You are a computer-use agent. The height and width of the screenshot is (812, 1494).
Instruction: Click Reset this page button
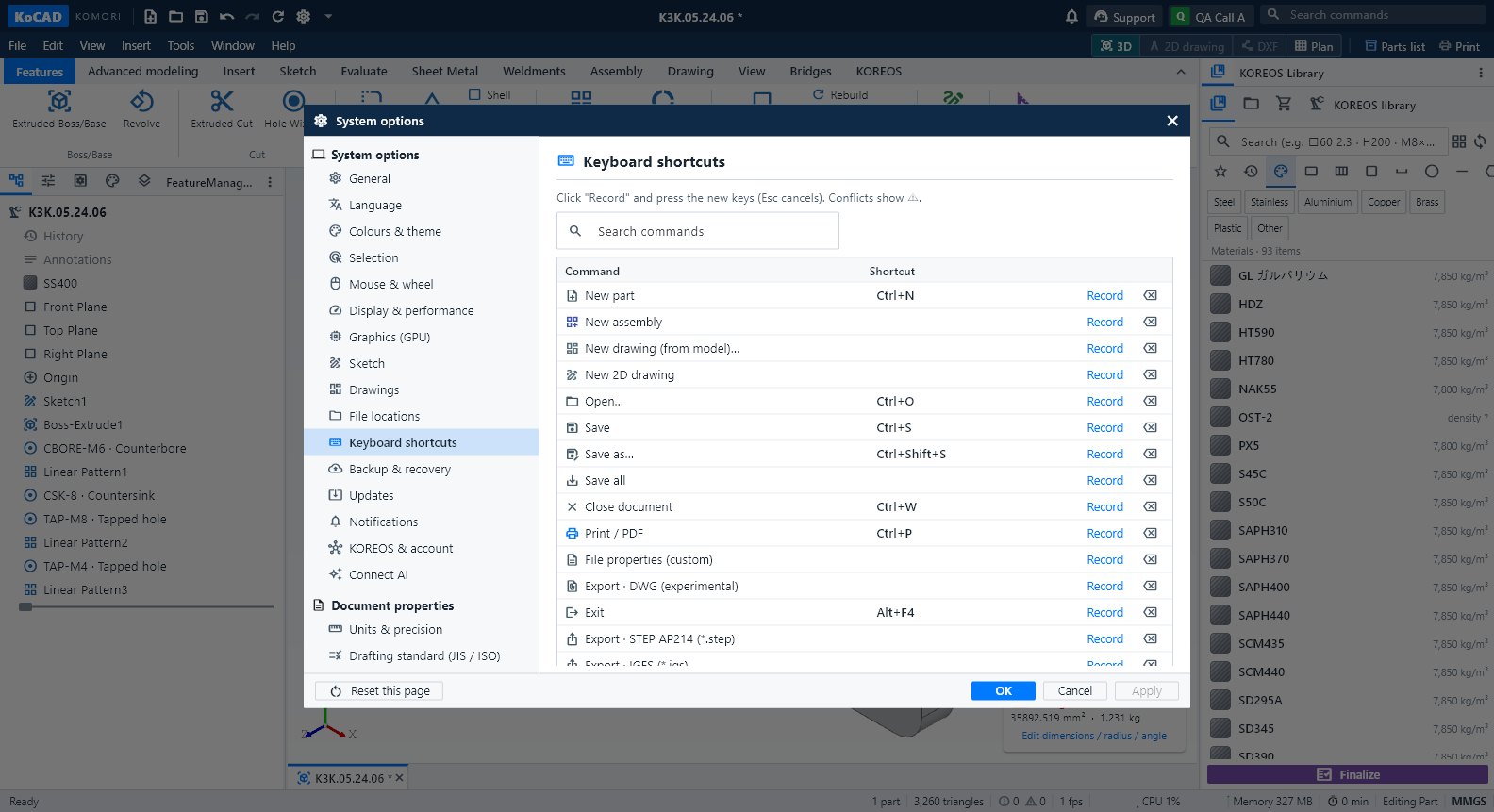point(379,690)
